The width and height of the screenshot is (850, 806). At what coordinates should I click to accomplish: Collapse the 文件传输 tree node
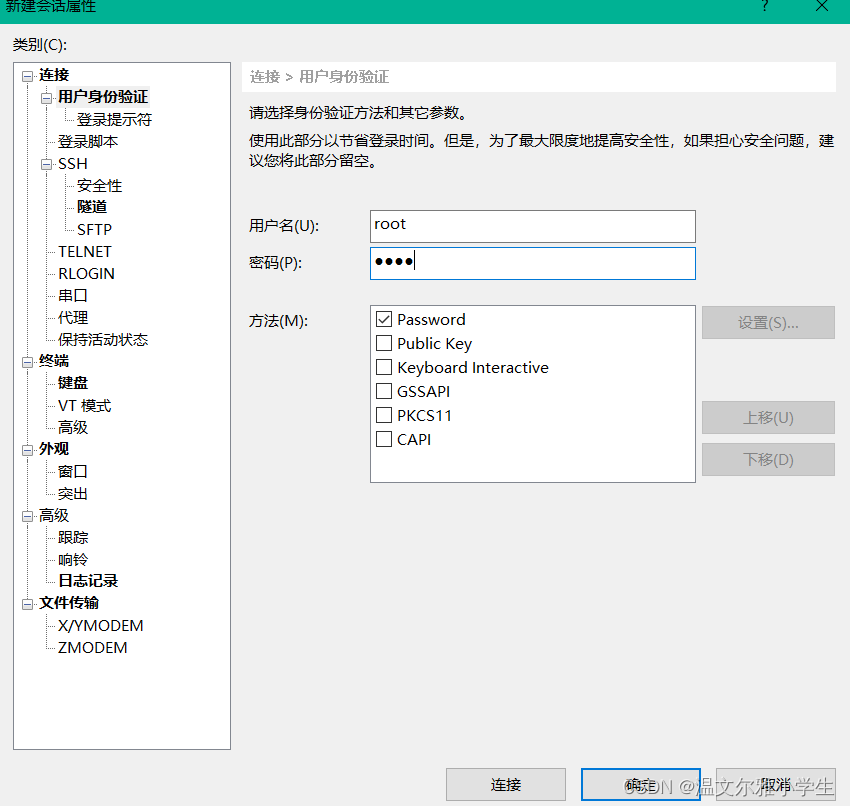27,604
